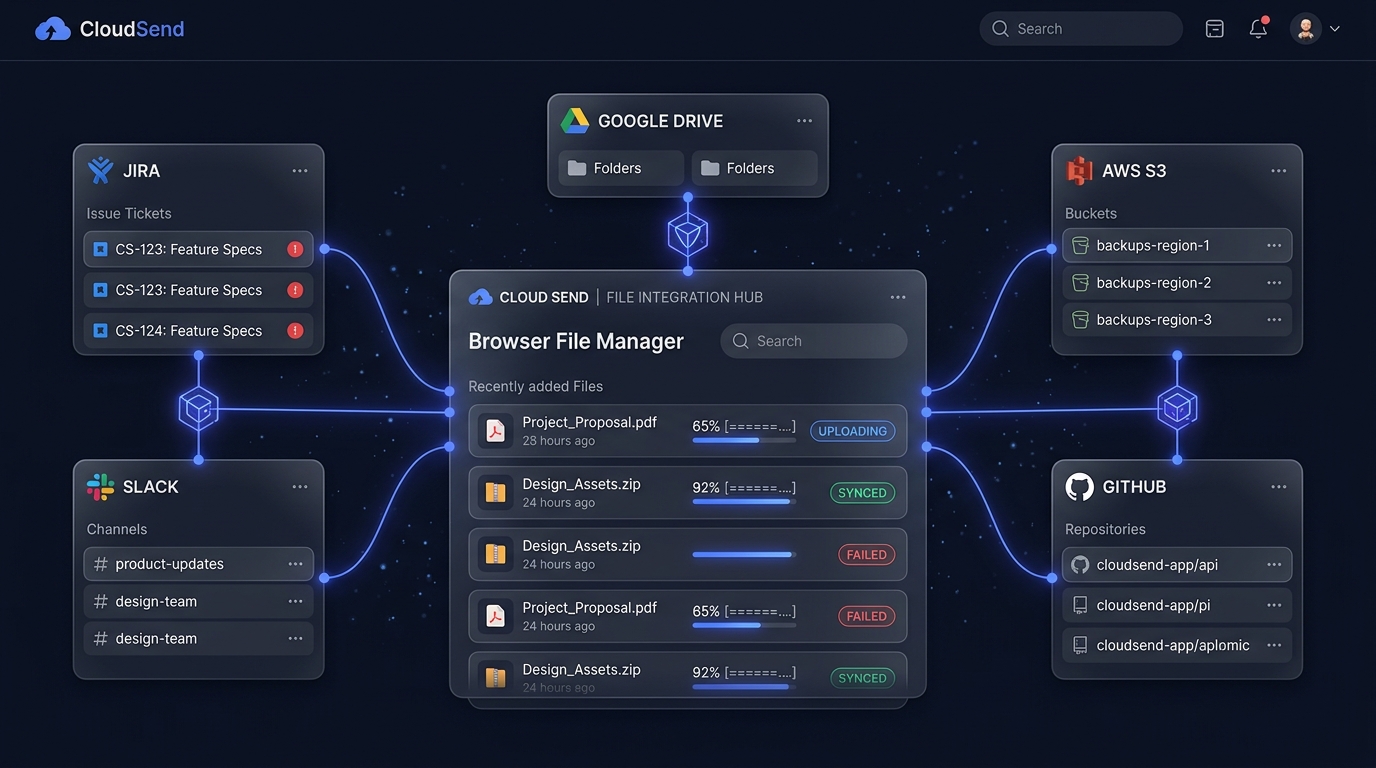The image size is (1376, 768).
Task: Open the cloudsend-app/api repository
Action: pos(1177,565)
